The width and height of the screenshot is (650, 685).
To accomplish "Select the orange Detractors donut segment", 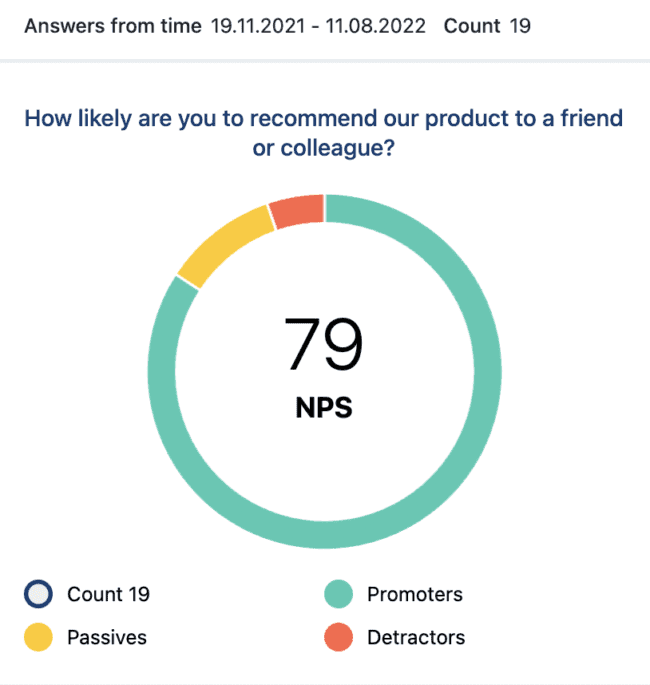I will click(298, 211).
